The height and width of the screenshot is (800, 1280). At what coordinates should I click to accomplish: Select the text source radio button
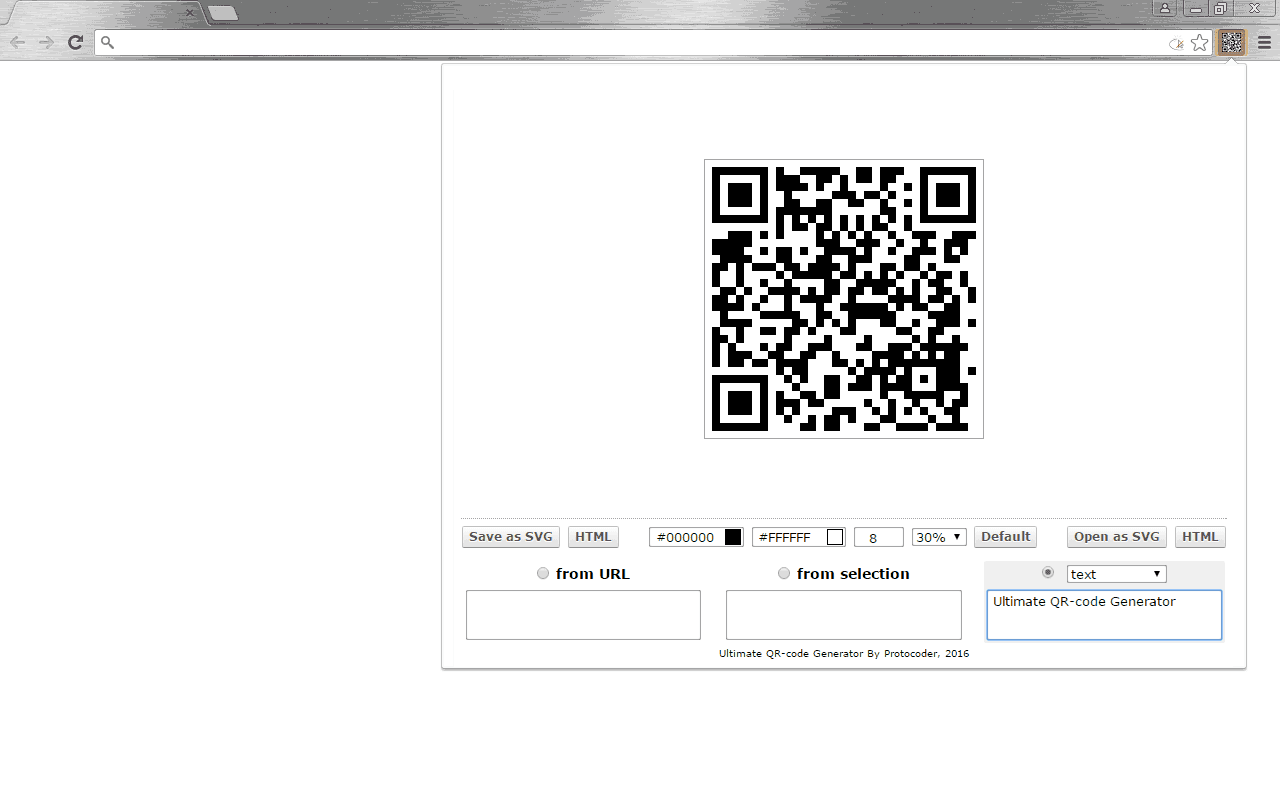(1048, 572)
